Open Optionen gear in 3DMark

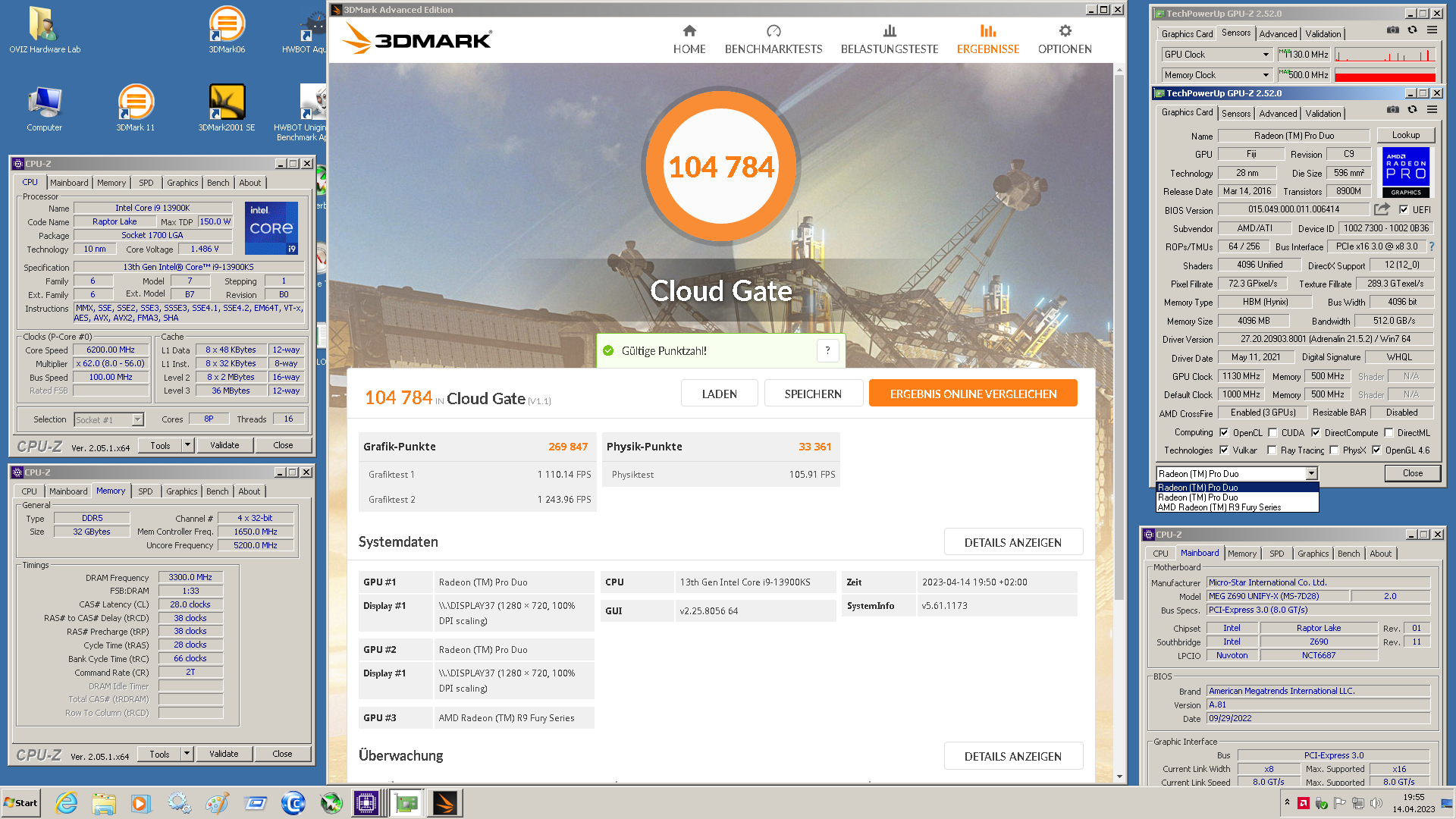point(1065,39)
